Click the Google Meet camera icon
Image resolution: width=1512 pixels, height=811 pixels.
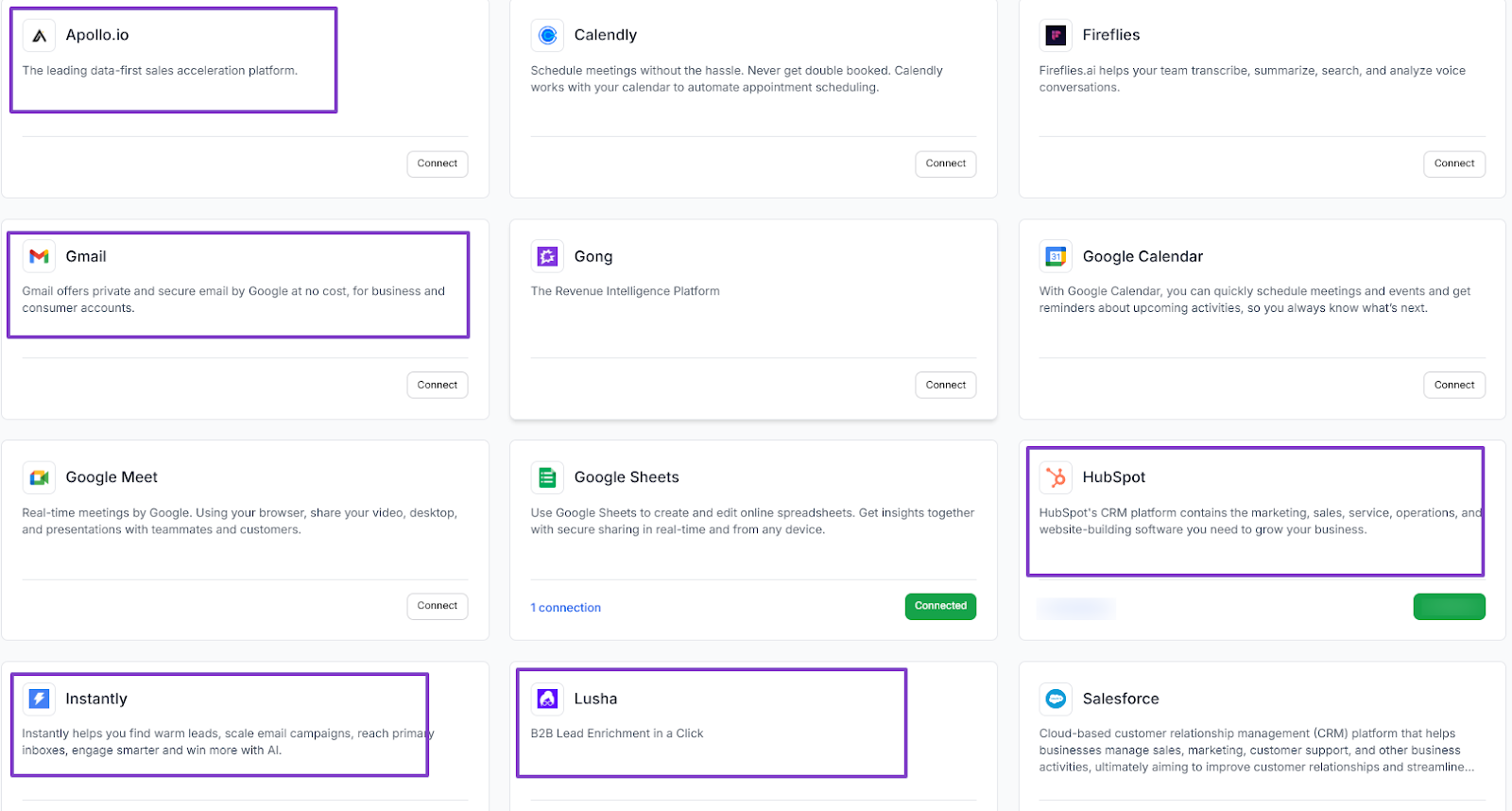(x=39, y=477)
